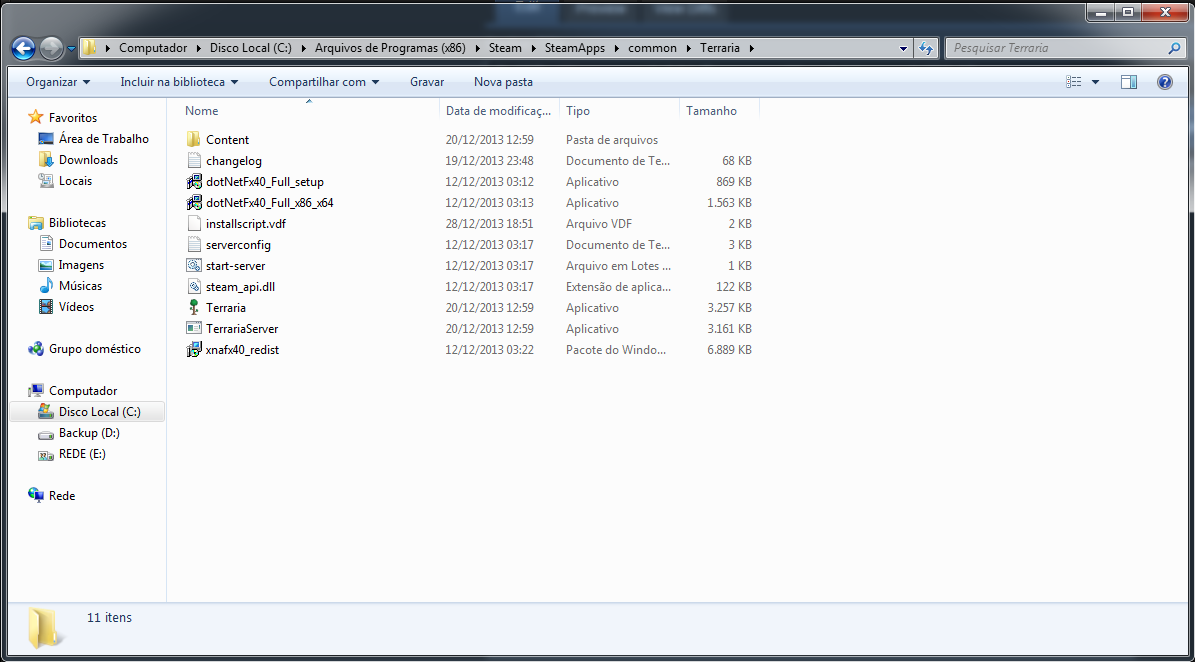This screenshot has height=662, width=1195.
Task: Open Grupo doméstico in the sidebar
Action: coord(95,349)
